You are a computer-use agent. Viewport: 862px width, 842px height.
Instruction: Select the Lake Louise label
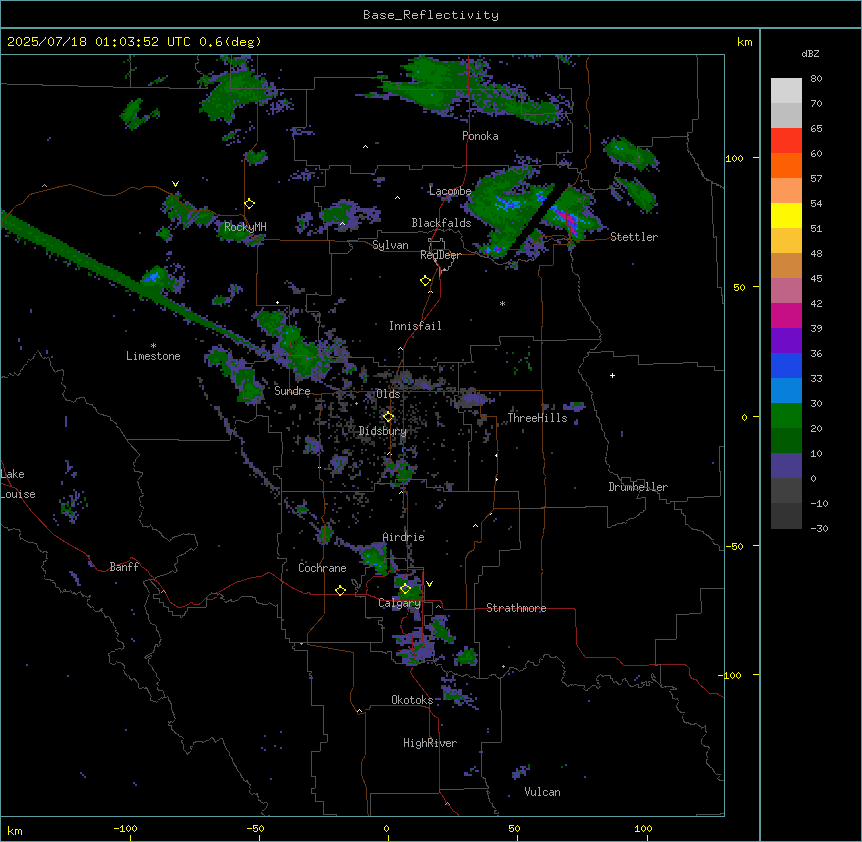pyautogui.click(x=18, y=484)
